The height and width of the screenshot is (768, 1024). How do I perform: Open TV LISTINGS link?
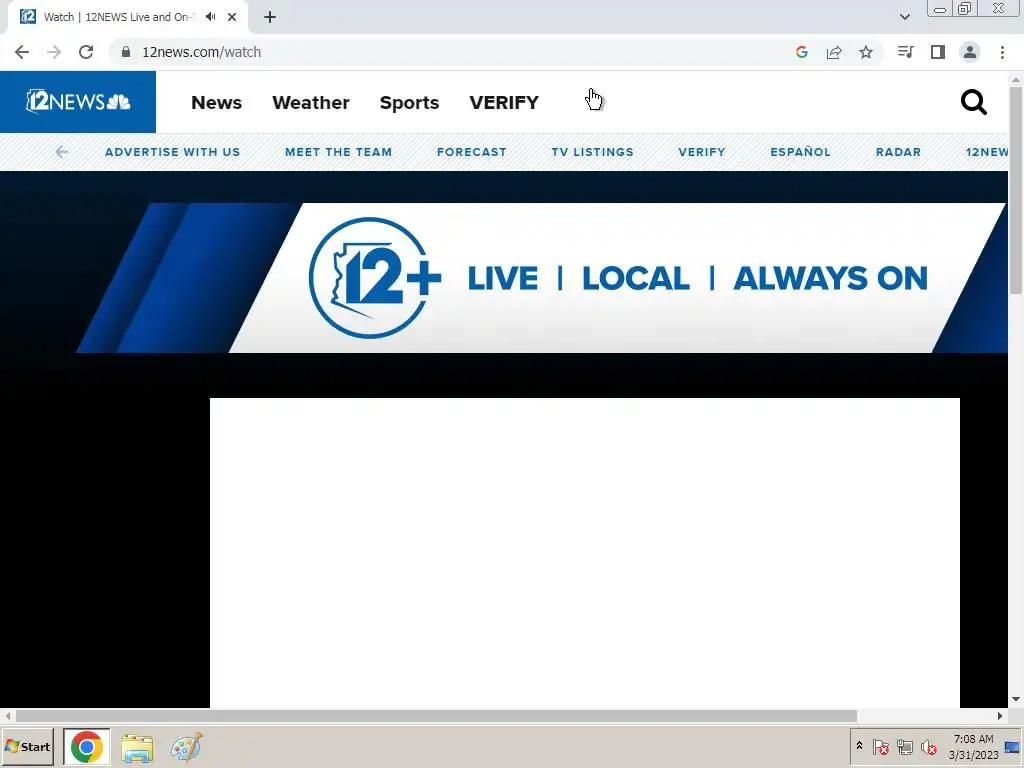tap(592, 152)
